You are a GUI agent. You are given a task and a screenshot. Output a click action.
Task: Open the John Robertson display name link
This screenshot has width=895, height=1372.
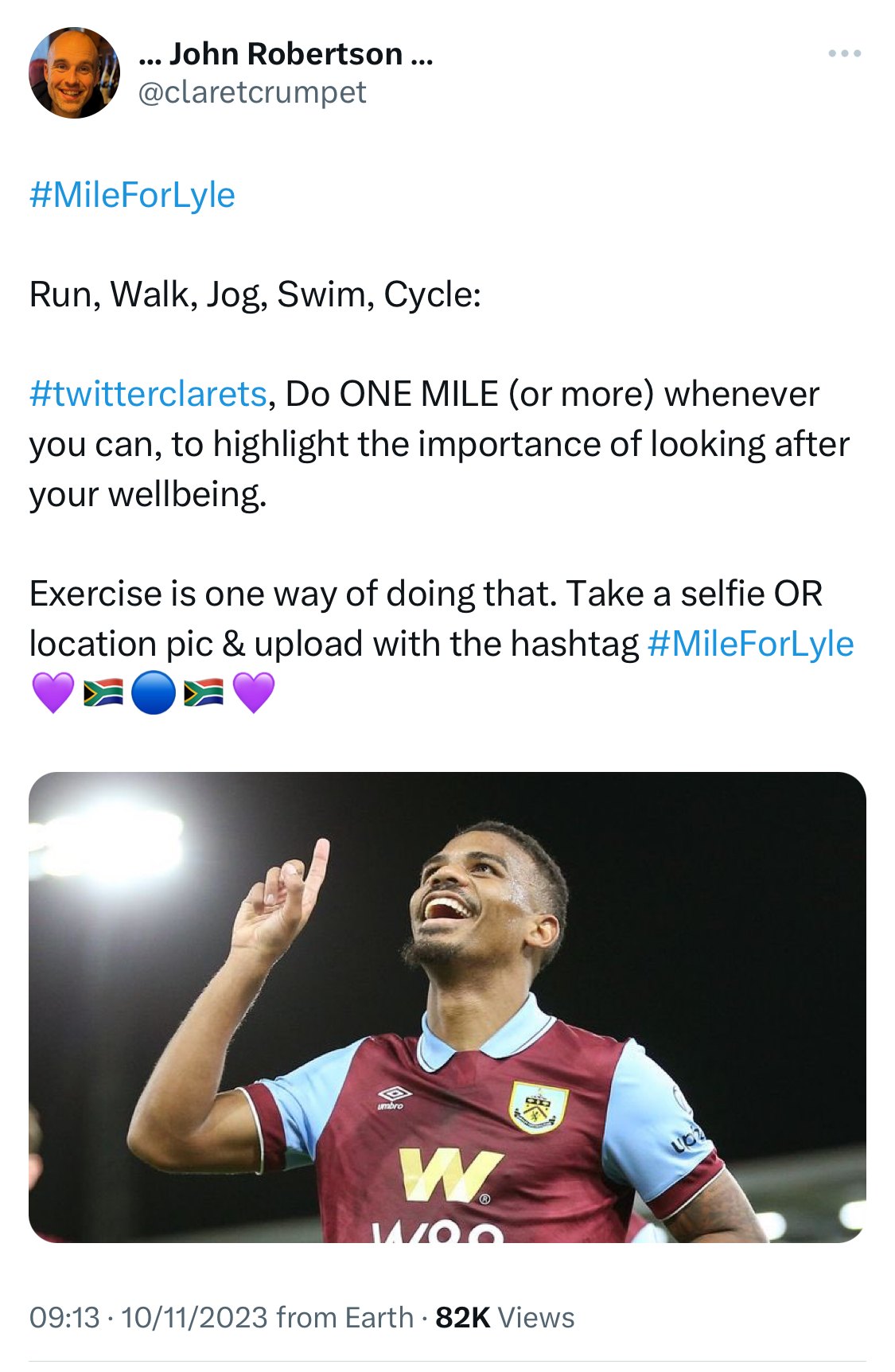[286, 54]
